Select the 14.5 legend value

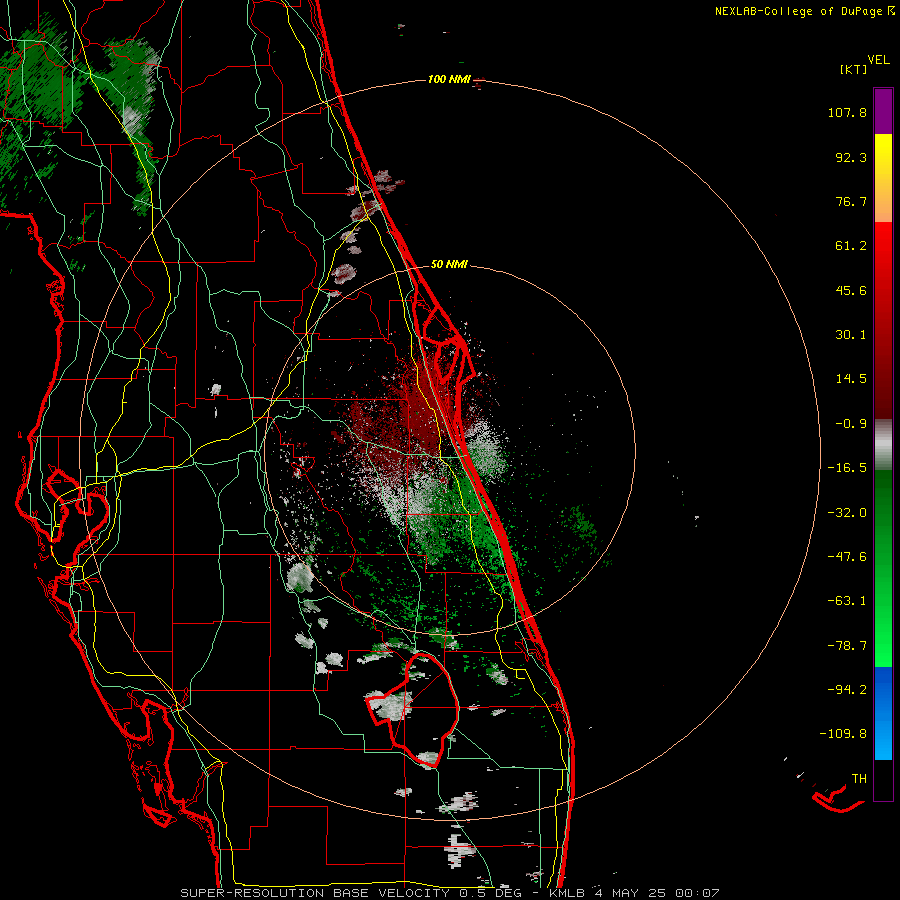pyautogui.click(x=851, y=379)
